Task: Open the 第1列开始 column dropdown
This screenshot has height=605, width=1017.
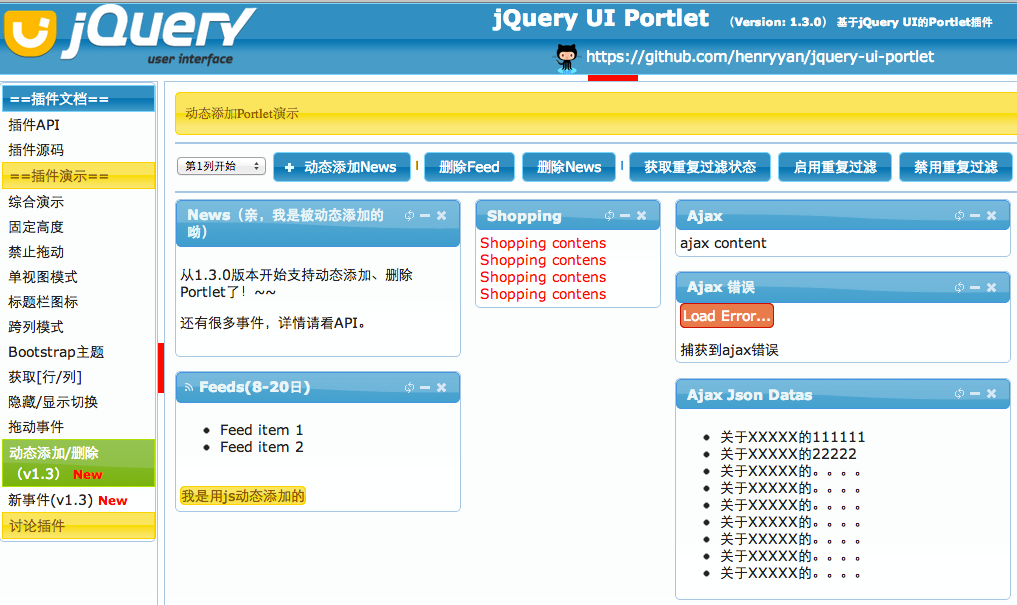Action: 221,167
